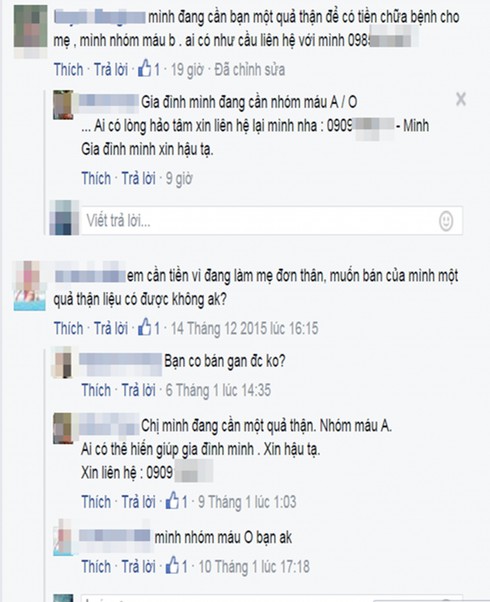Click 'Trả lời' under the 9 Tháng 1 reply
The height and width of the screenshot is (602, 490).
(139, 502)
